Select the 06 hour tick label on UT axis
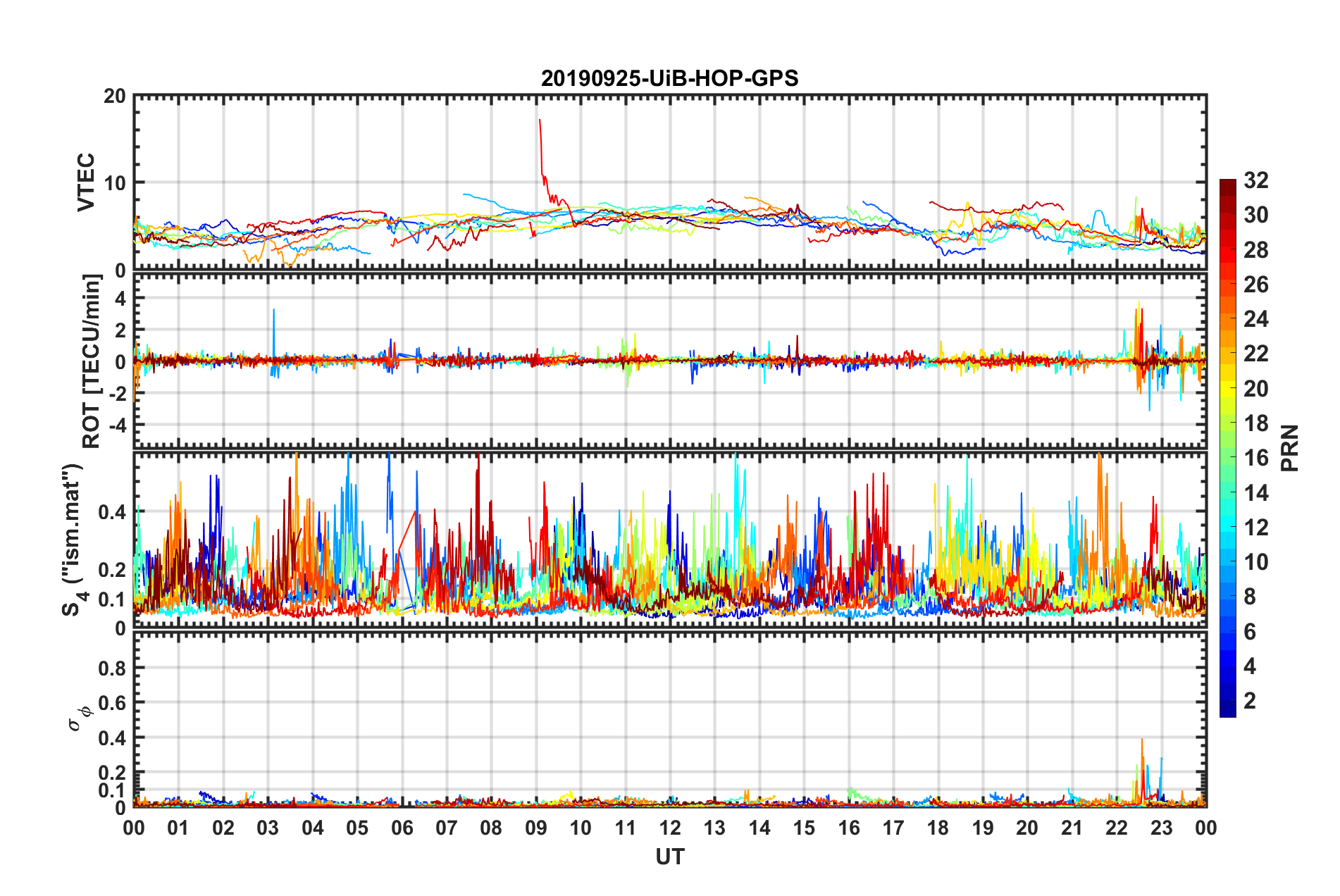 [x=402, y=828]
